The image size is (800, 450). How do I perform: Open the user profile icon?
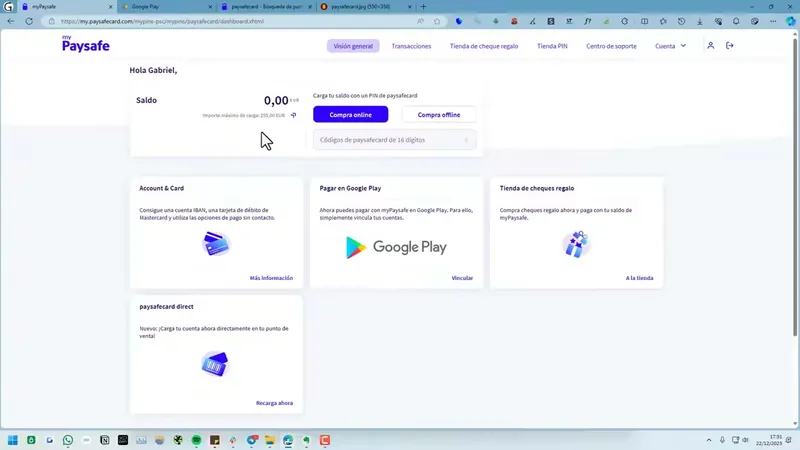[710, 45]
